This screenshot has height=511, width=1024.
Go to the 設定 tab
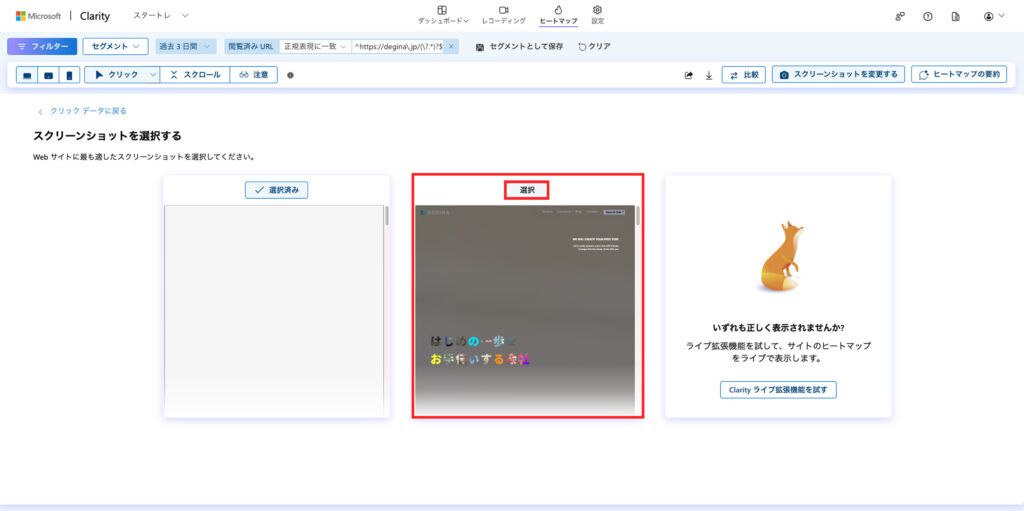[597, 15]
